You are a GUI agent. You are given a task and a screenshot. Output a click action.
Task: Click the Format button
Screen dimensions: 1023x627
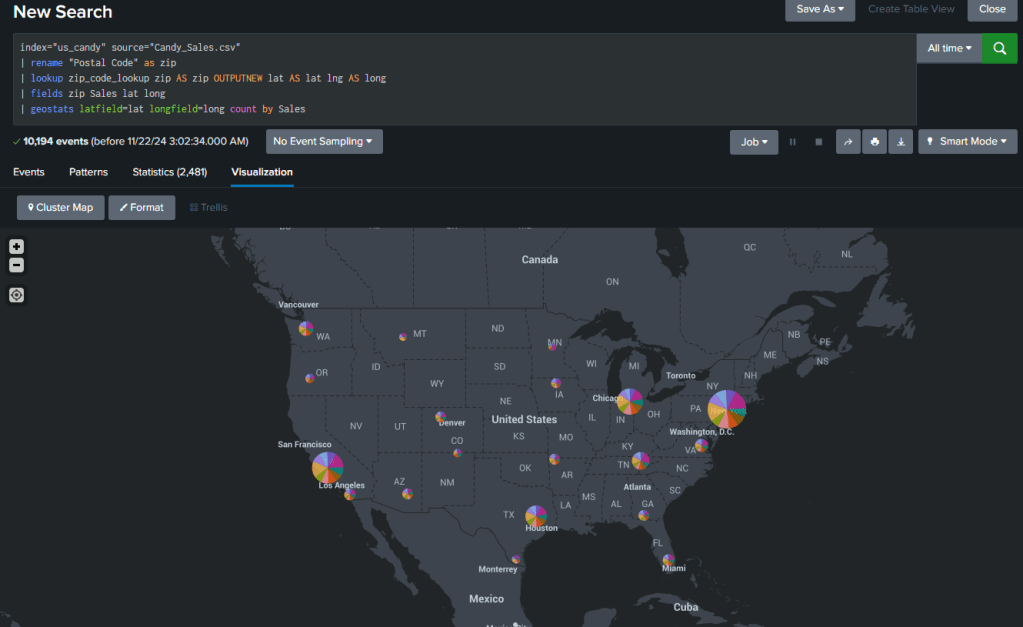coord(141,207)
